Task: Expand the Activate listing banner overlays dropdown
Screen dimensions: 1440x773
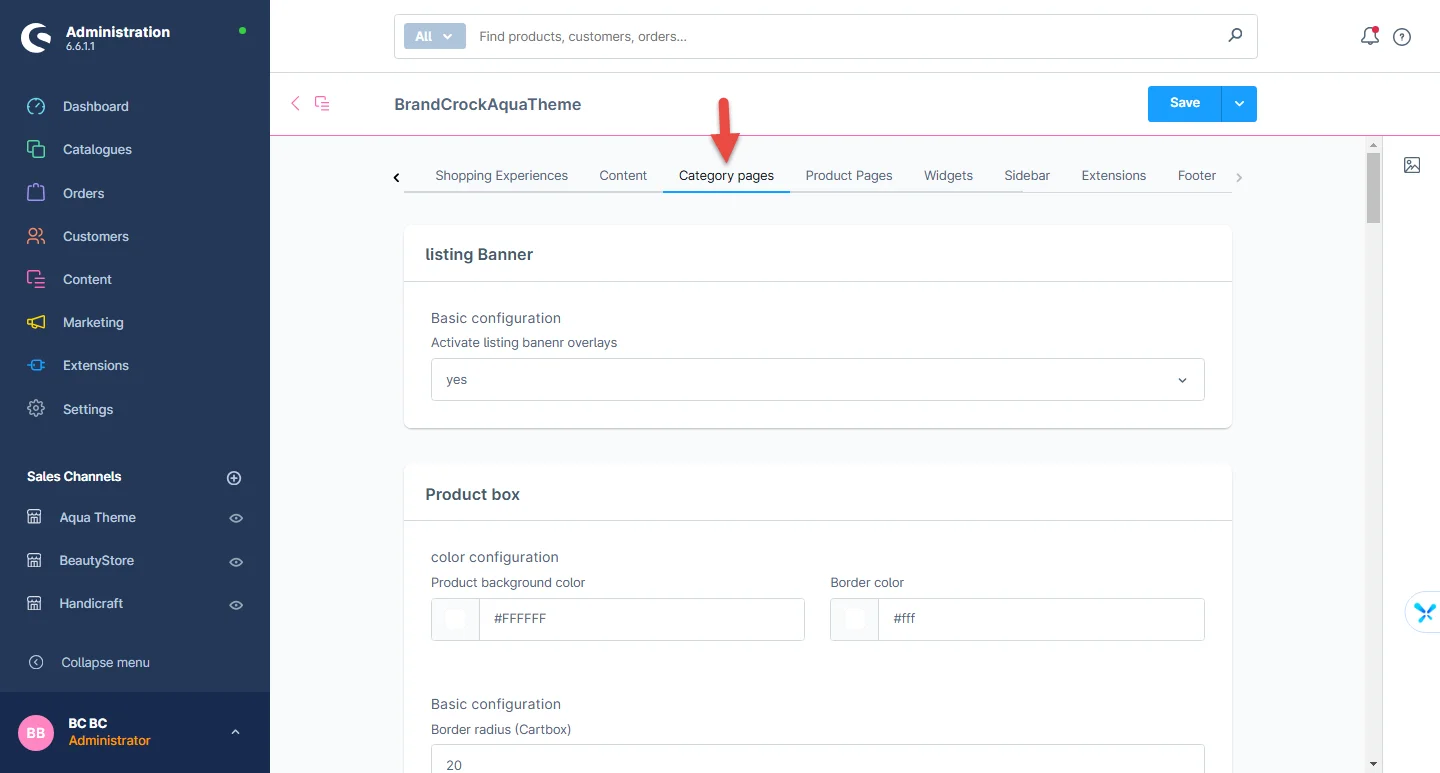Action: click(x=817, y=380)
